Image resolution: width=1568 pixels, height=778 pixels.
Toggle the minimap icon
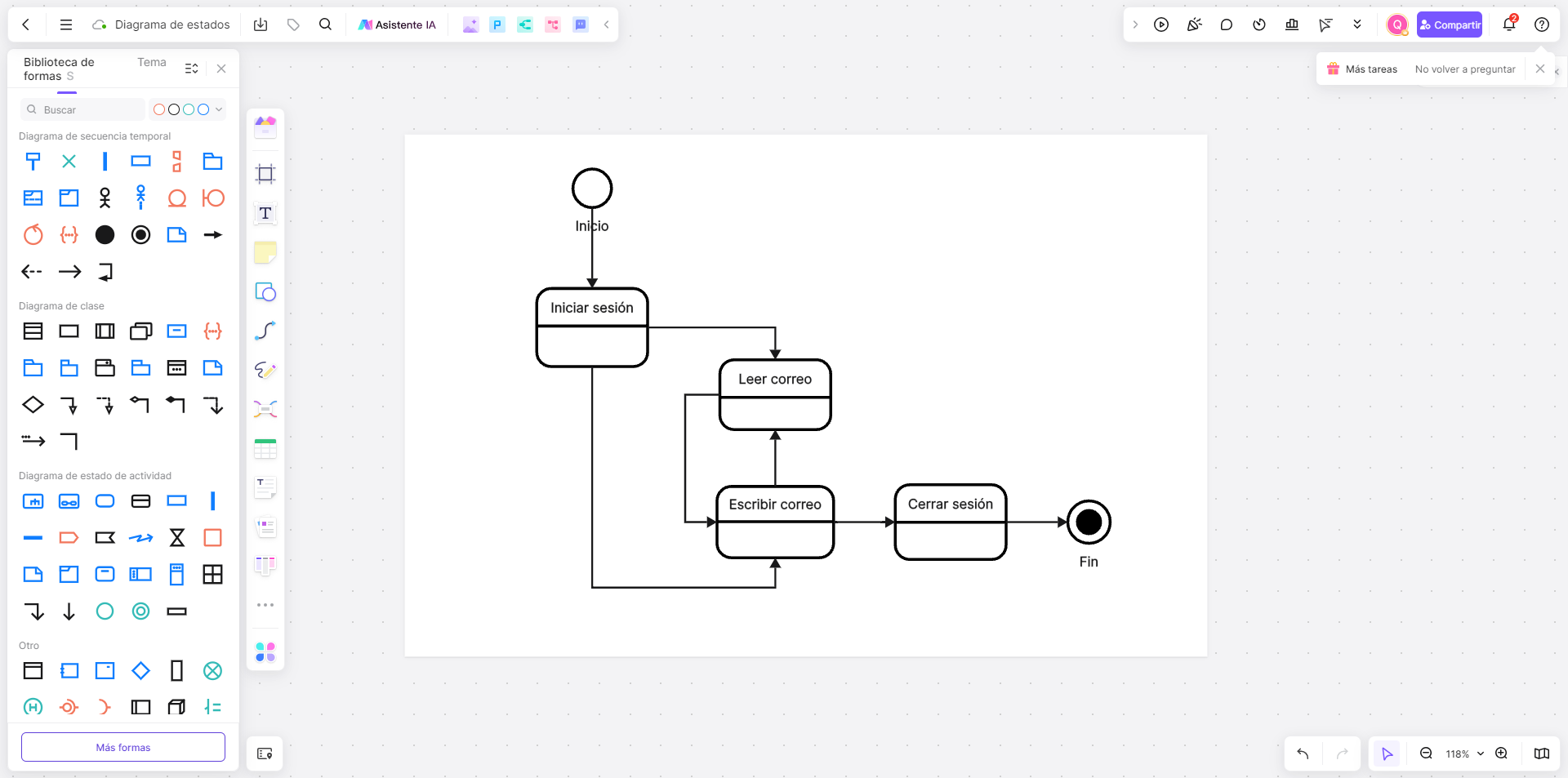point(1542,754)
